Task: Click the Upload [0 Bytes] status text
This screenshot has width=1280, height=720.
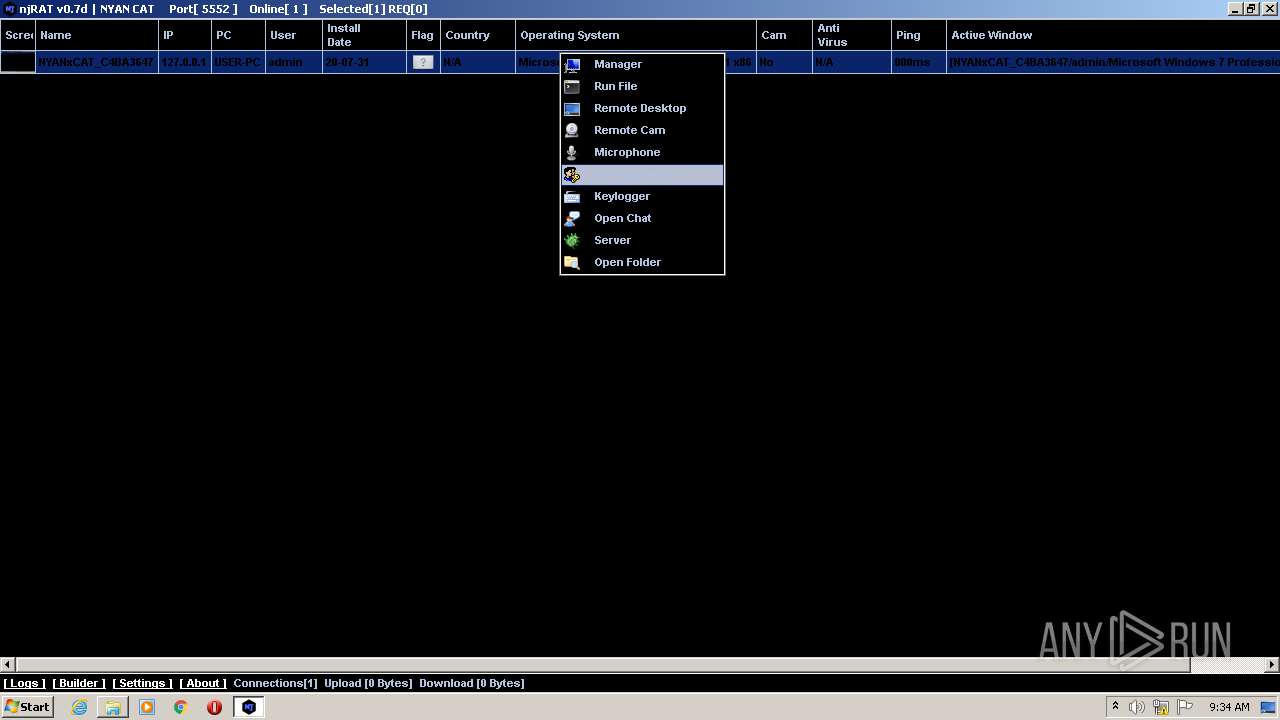Action: click(368, 683)
